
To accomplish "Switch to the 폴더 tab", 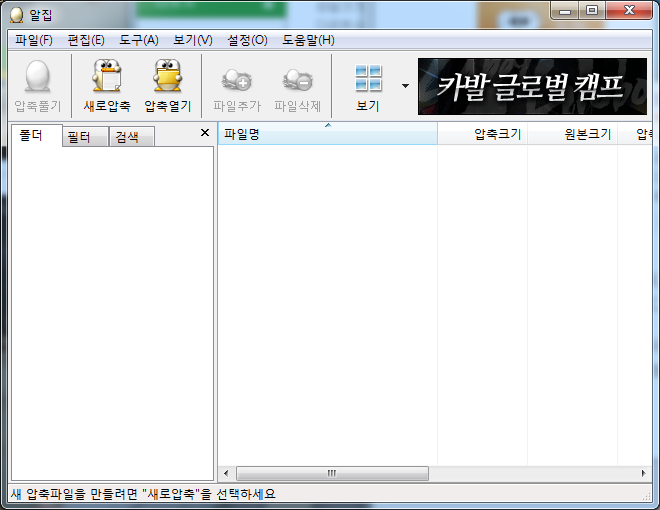I will pos(37,135).
